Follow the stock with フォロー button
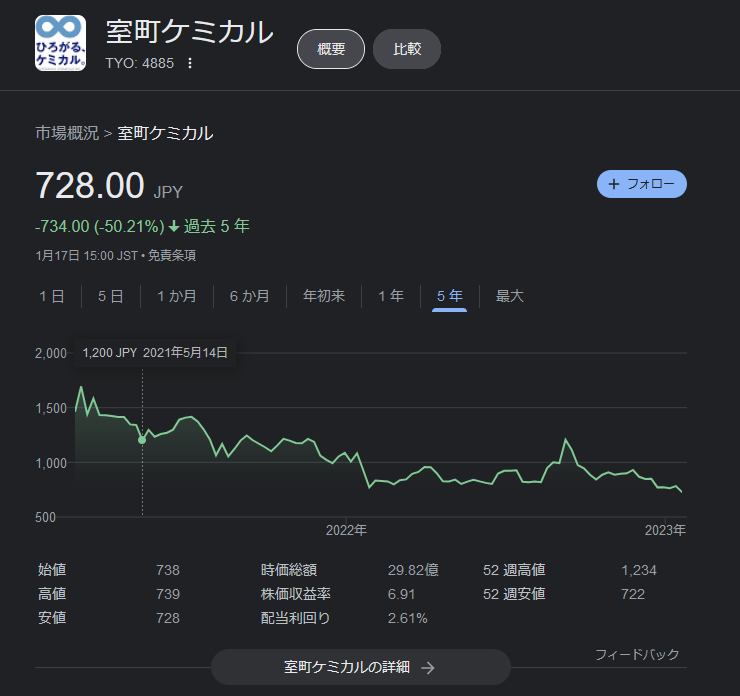This screenshot has width=740, height=696. coord(641,184)
